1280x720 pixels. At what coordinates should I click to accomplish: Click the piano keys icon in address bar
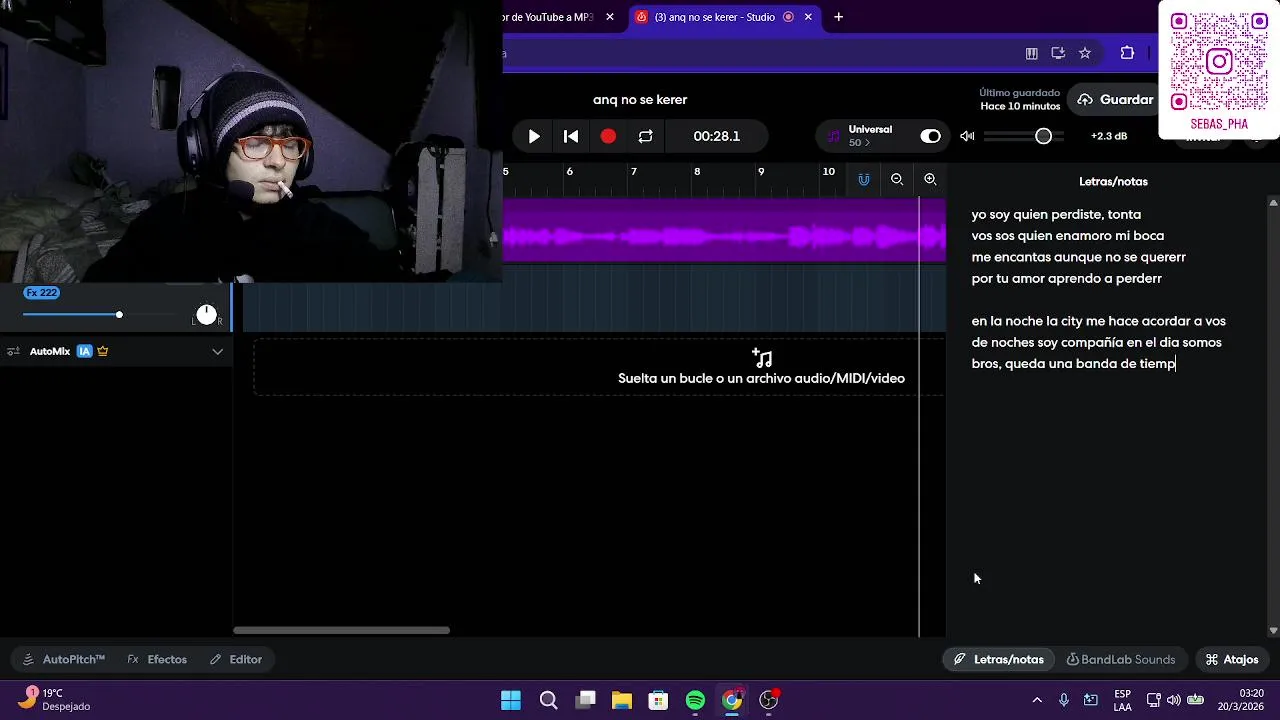1031,53
